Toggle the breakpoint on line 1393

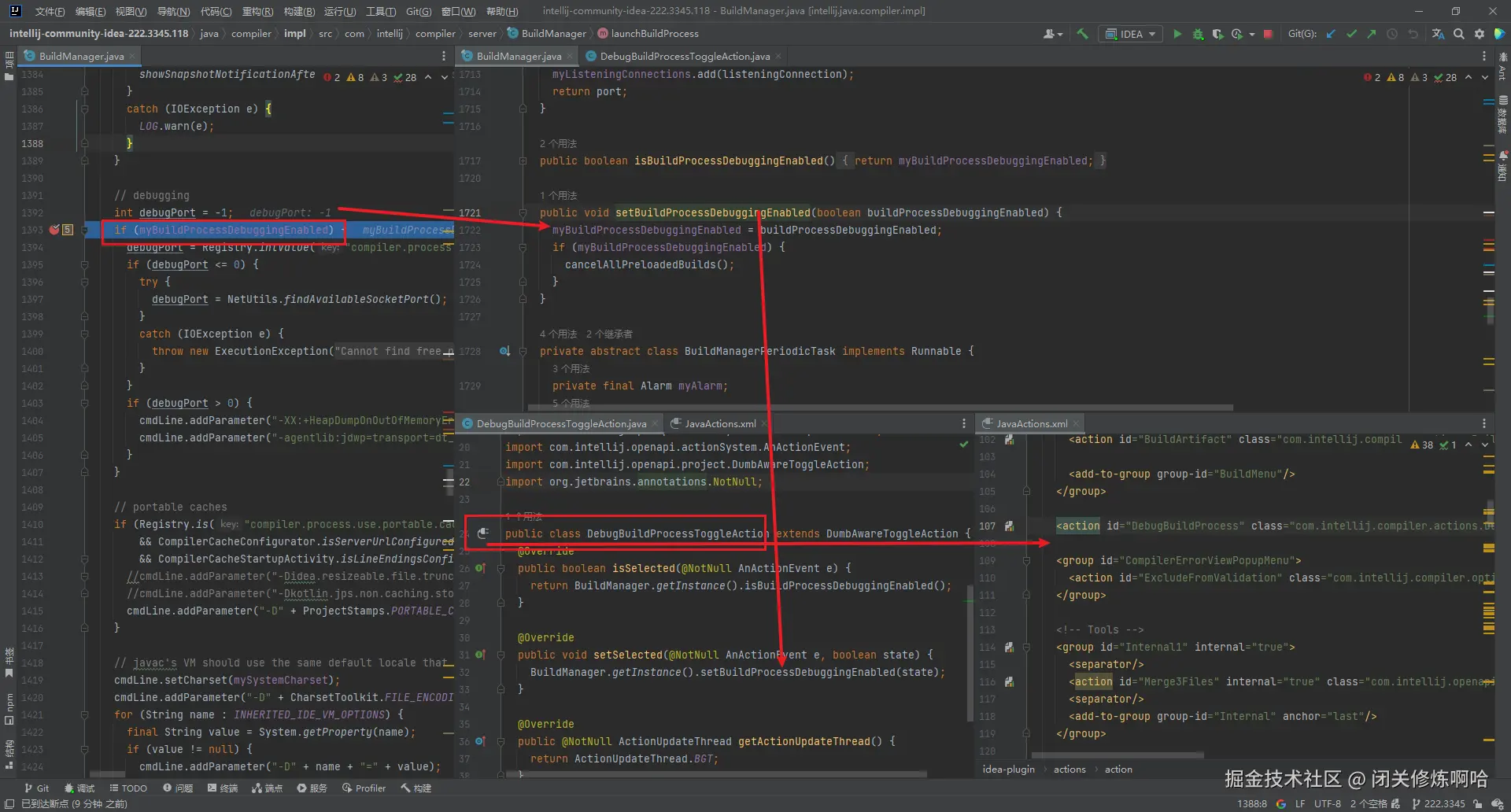click(54, 230)
